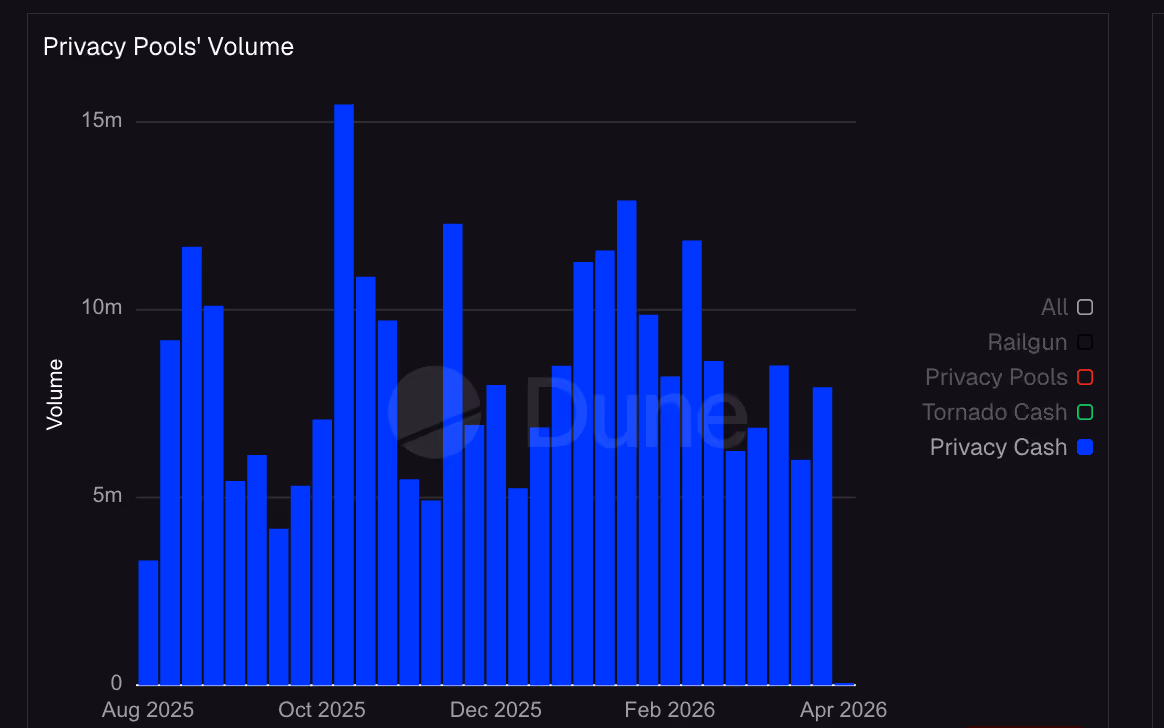Click the Apr 2026 x-axis label
This screenshot has height=728, width=1164.
(x=843, y=710)
